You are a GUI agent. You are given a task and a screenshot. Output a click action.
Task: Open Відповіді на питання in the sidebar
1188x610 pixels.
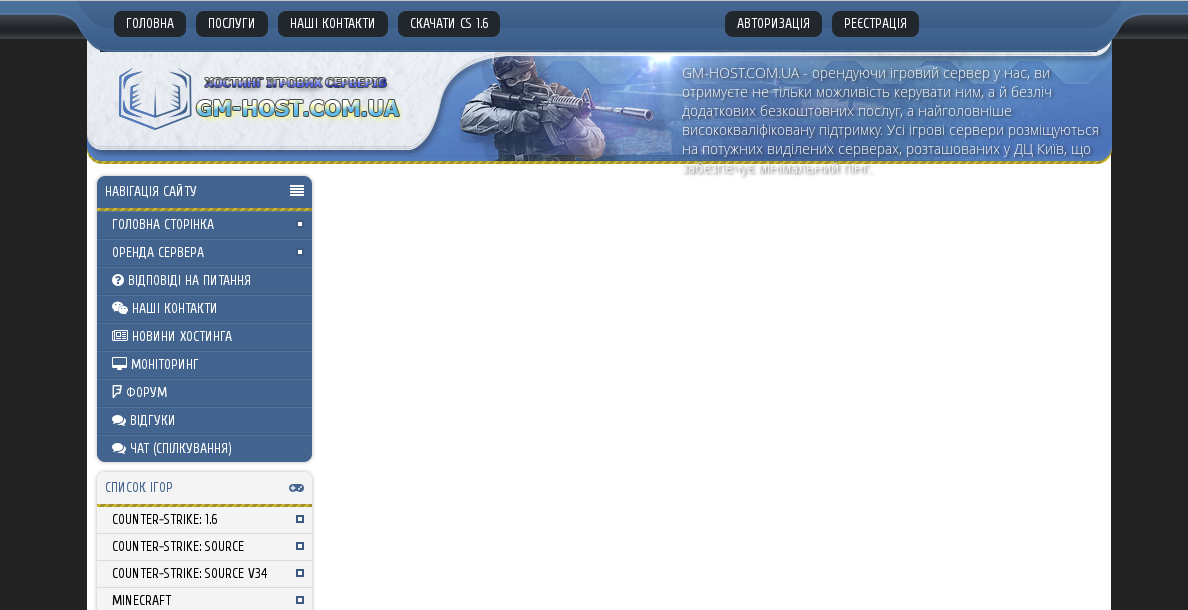205,281
